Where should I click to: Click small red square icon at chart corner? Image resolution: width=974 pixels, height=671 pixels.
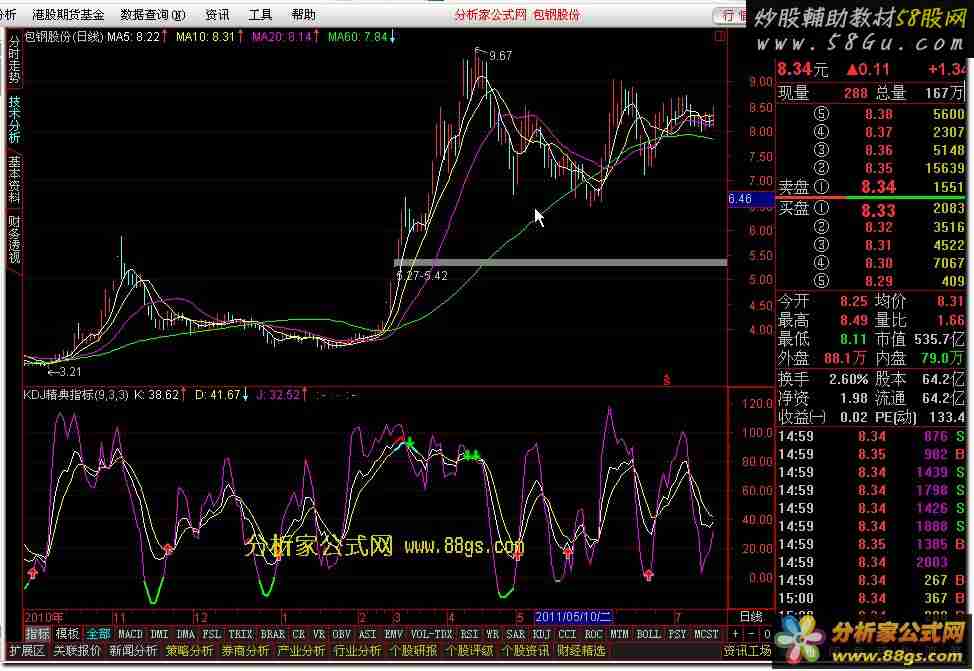(719, 37)
